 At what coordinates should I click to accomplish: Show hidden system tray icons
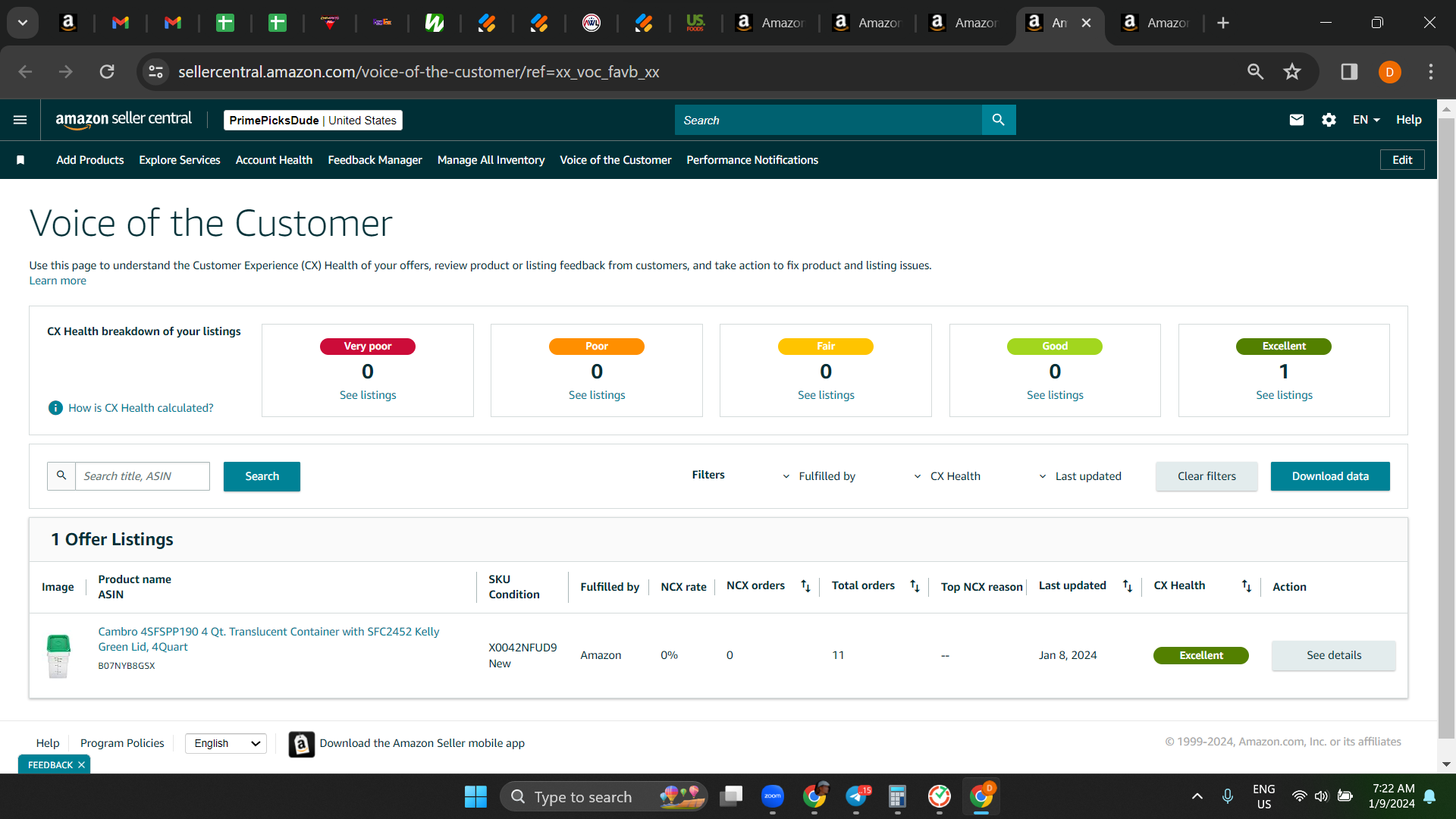1197,796
